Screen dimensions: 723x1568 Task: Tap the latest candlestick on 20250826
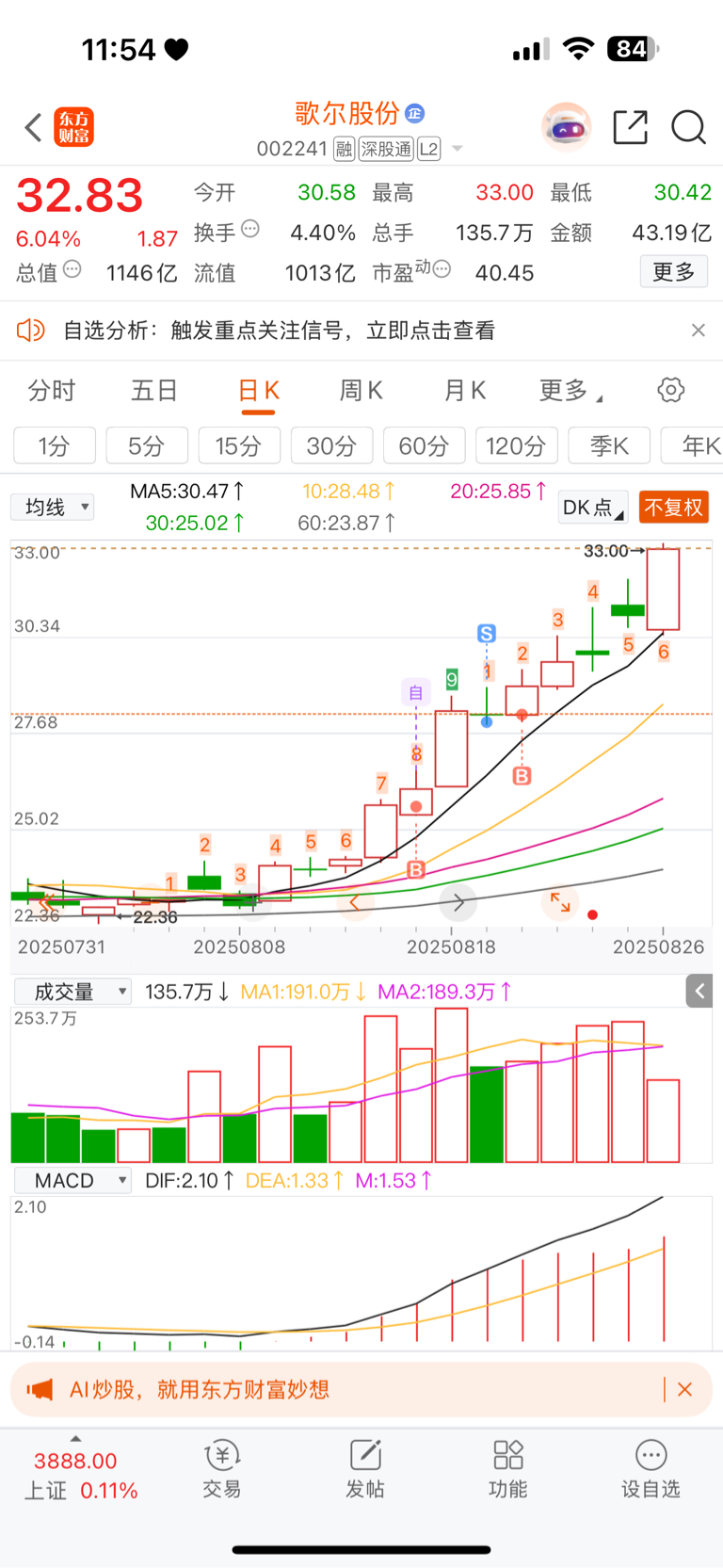coord(664,589)
